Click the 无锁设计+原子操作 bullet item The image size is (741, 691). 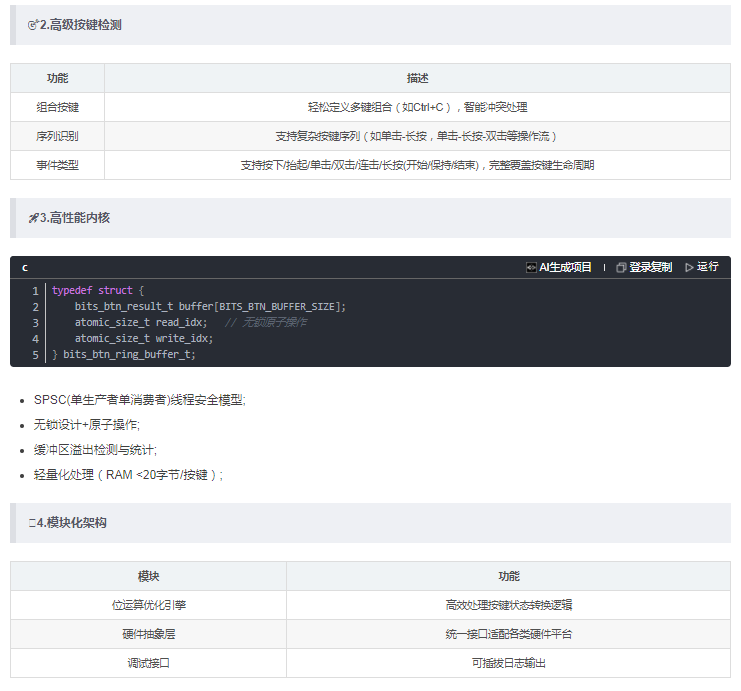tap(87, 424)
